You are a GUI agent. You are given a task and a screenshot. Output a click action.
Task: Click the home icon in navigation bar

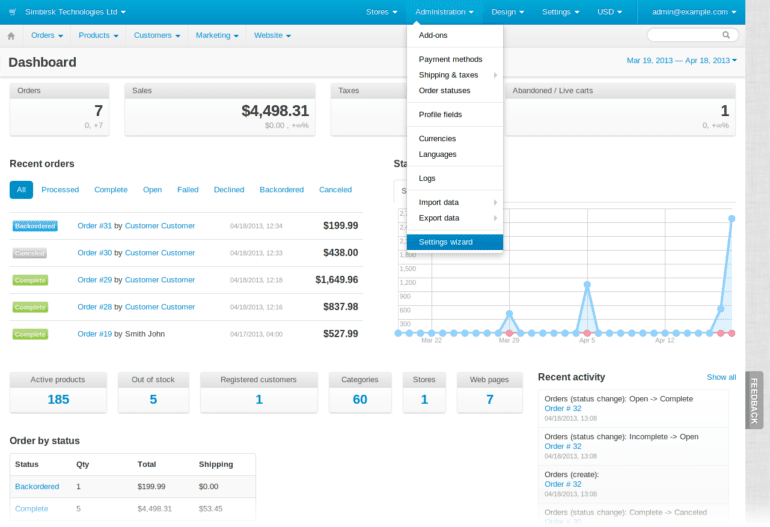11,36
